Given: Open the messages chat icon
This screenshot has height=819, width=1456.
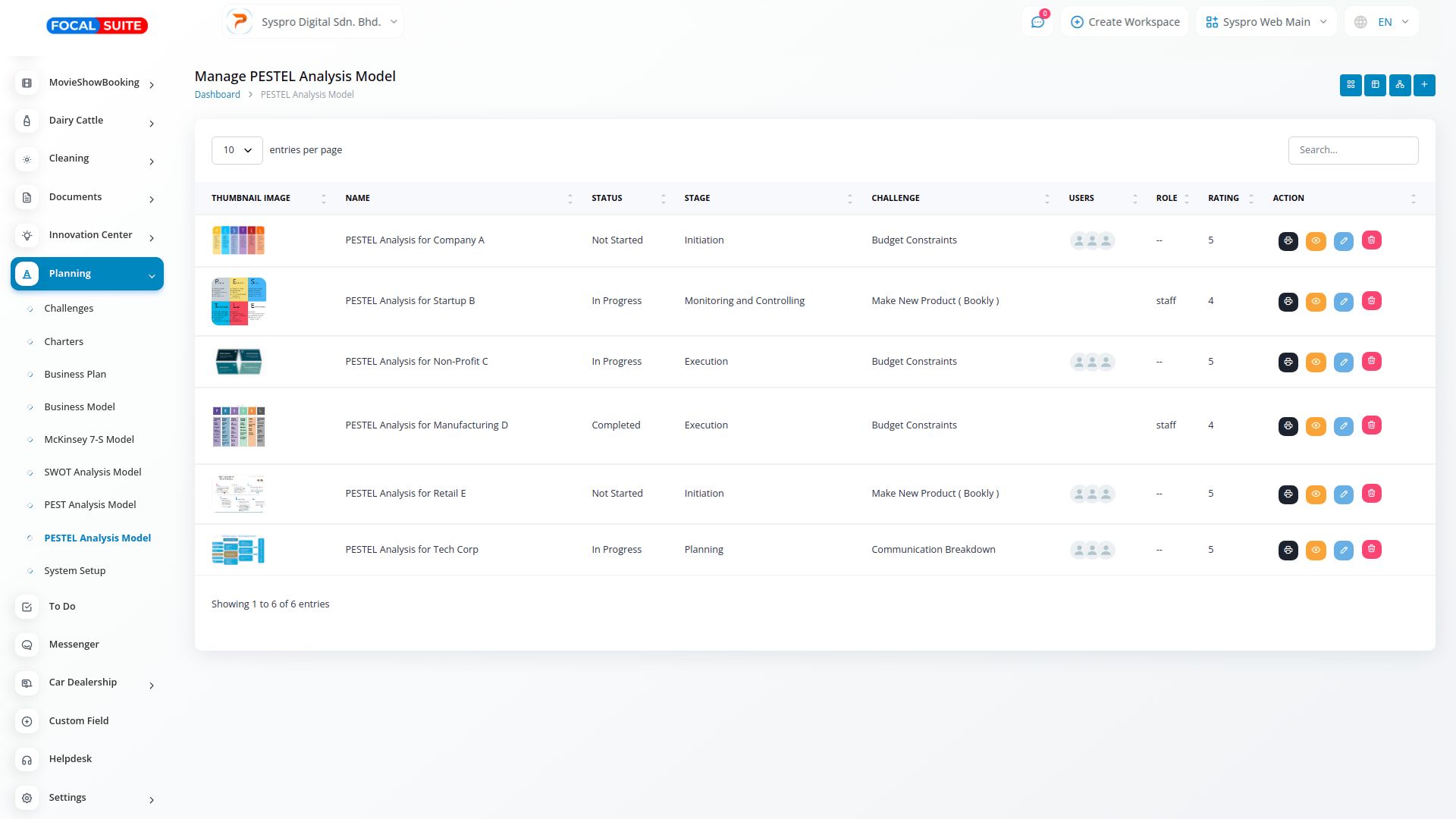Looking at the screenshot, I should pos(1037,22).
